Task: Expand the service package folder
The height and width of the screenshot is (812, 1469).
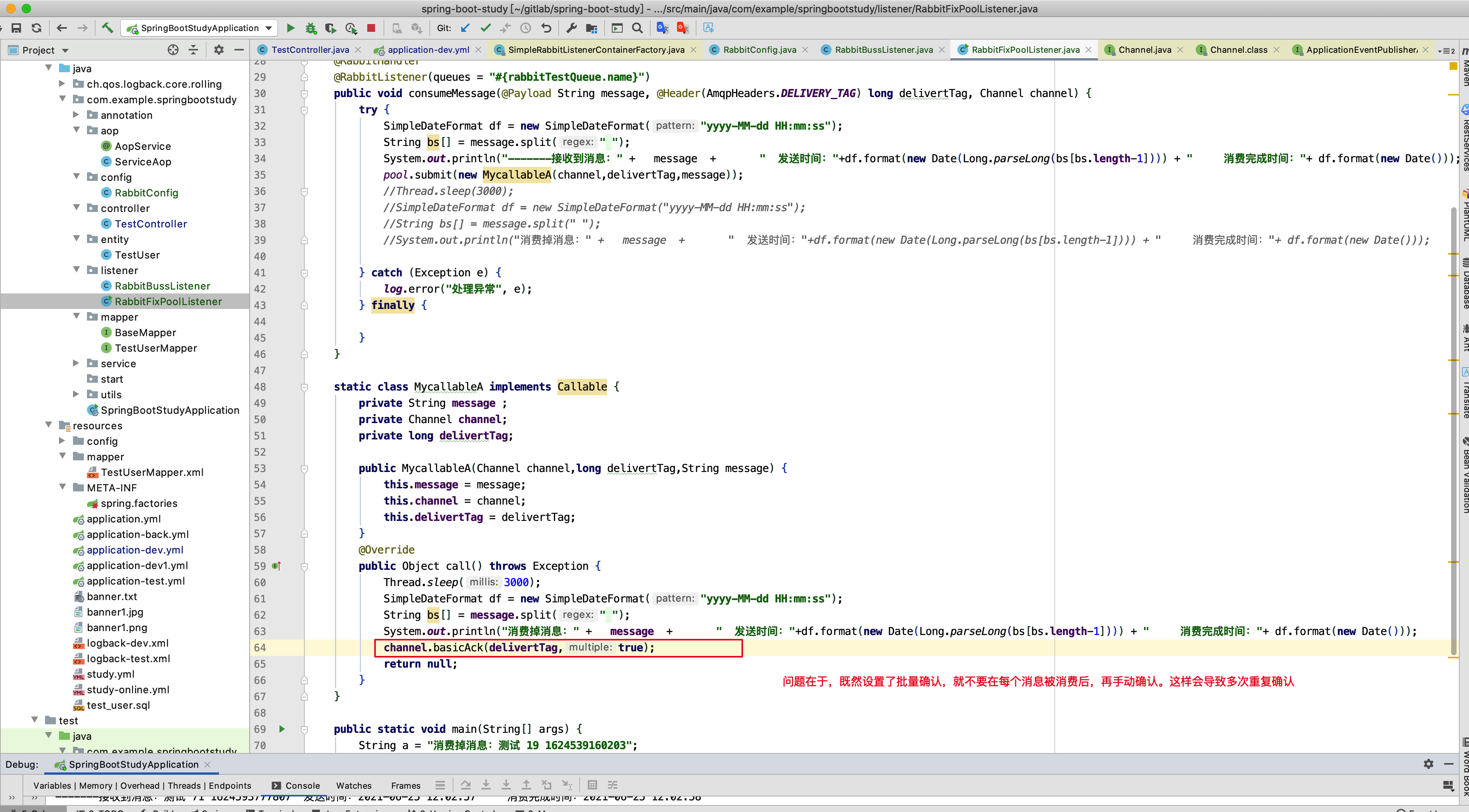Action: pyautogui.click(x=77, y=363)
